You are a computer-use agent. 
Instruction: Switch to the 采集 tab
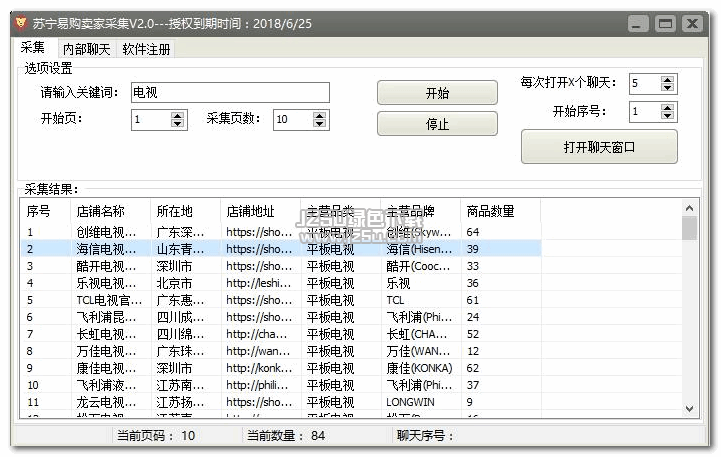point(33,47)
